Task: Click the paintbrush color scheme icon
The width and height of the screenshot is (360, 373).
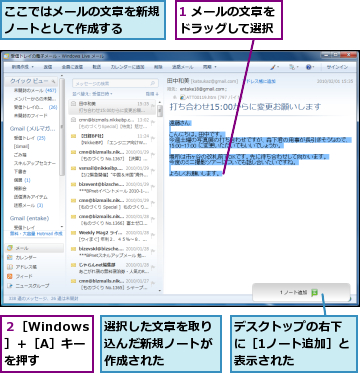Action: click(x=272, y=67)
